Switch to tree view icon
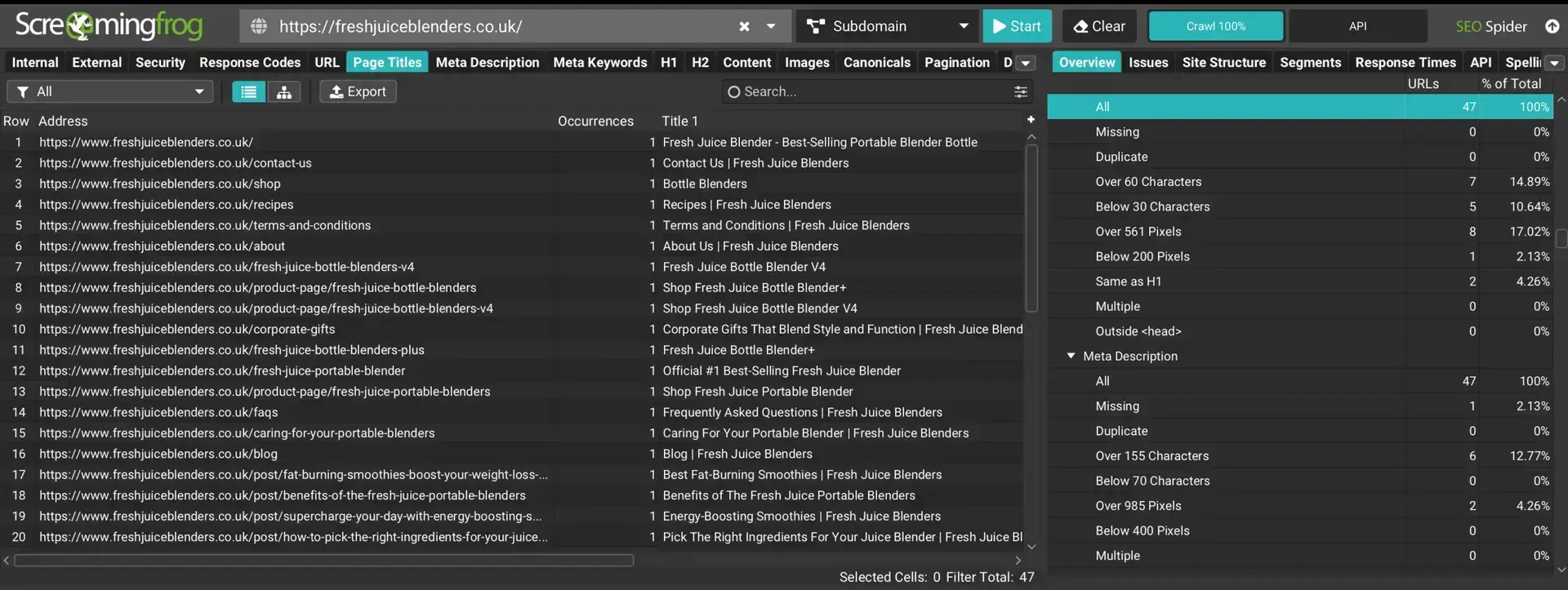The width and height of the screenshot is (1568, 590). 284,92
